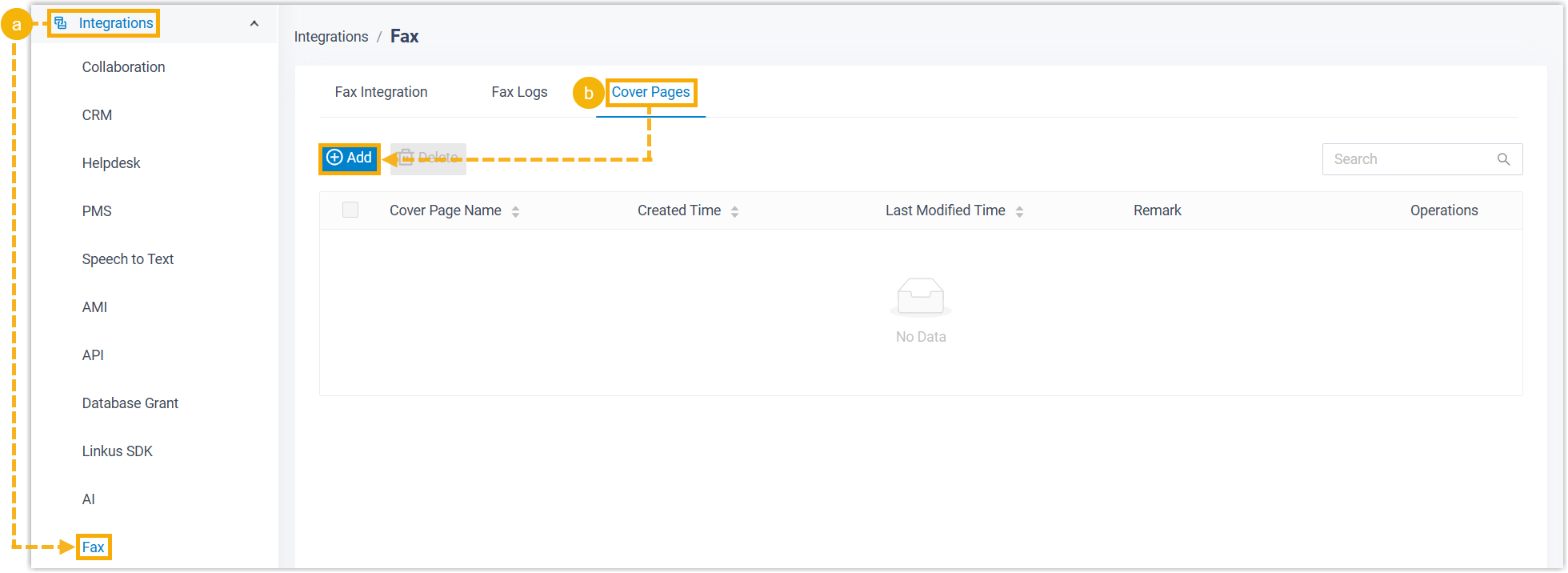Open the Fax item in sidebar
This screenshot has width=1568, height=573.
pos(93,547)
